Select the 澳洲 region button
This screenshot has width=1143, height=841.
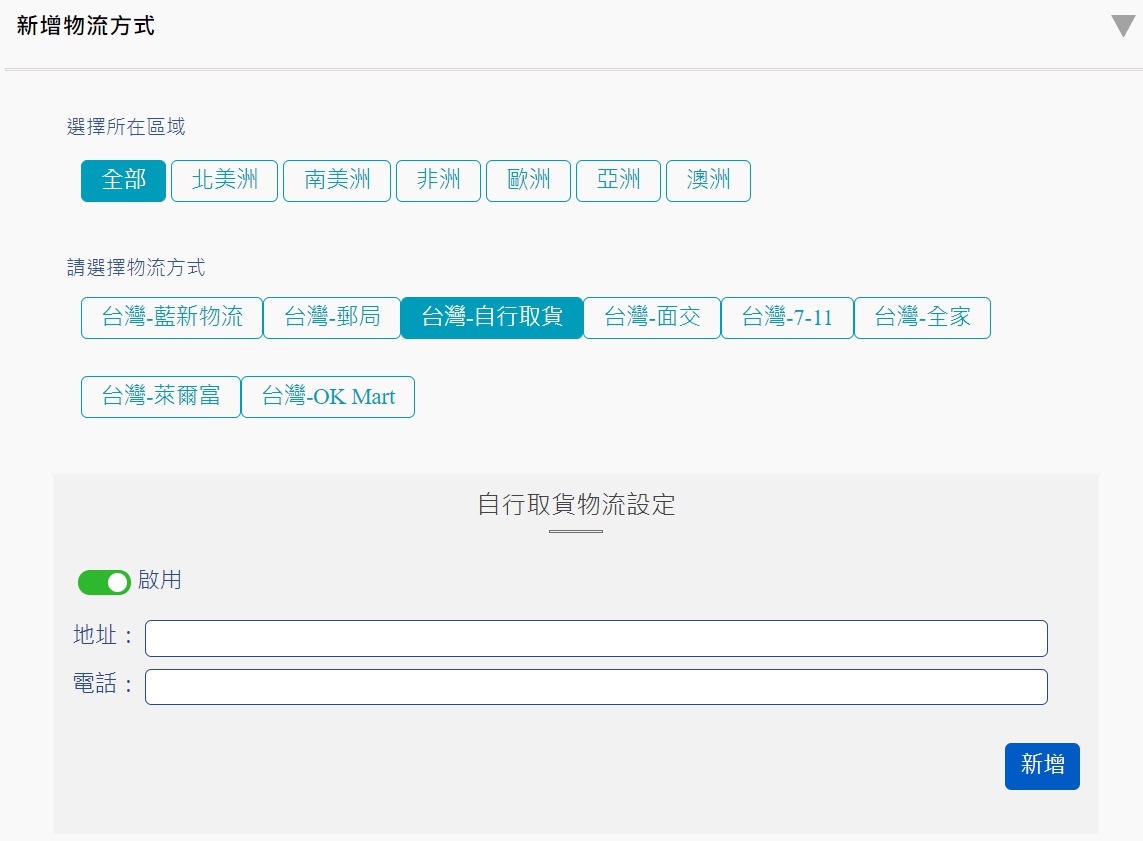coord(709,181)
